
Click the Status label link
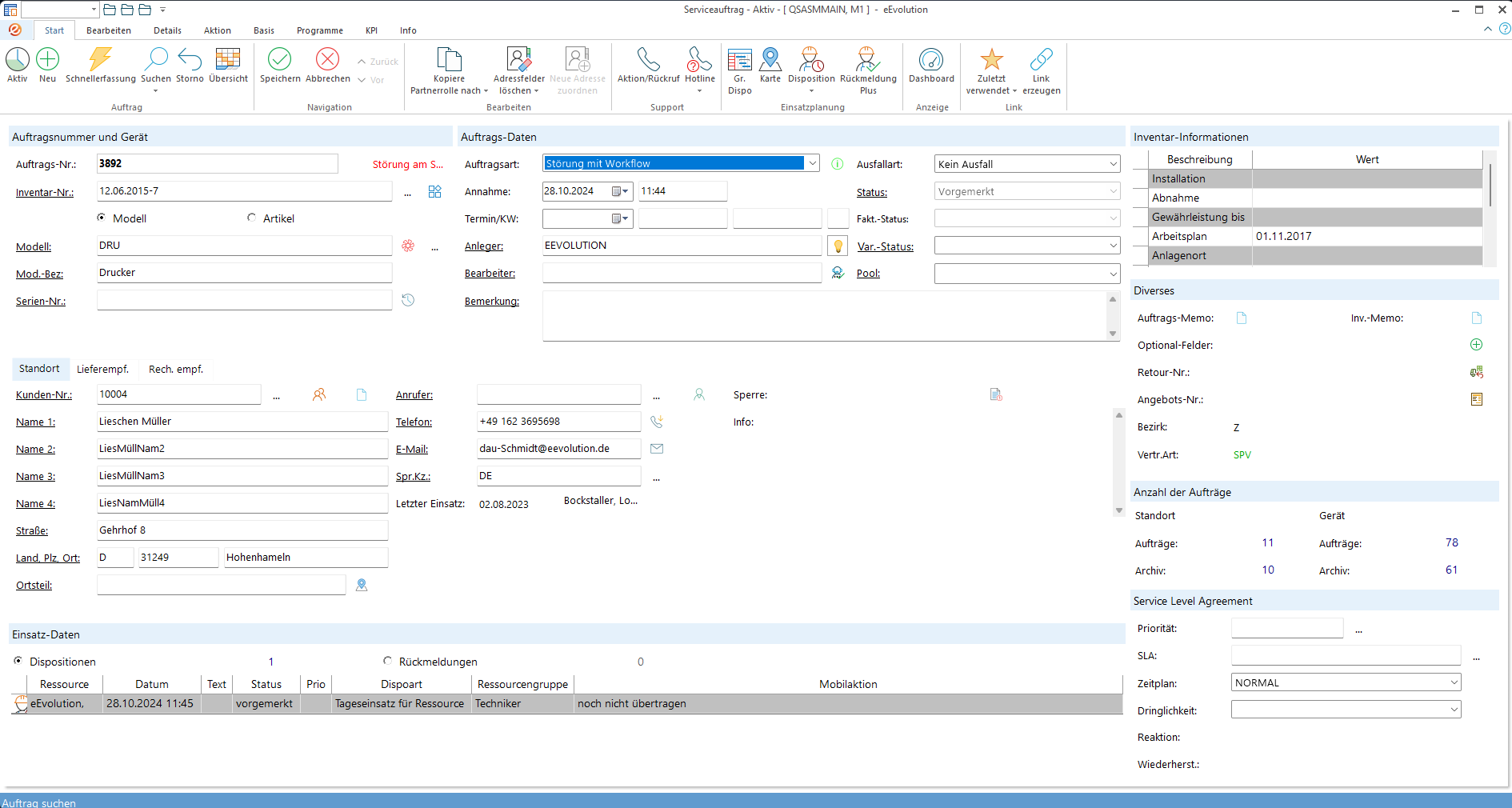click(x=872, y=192)
